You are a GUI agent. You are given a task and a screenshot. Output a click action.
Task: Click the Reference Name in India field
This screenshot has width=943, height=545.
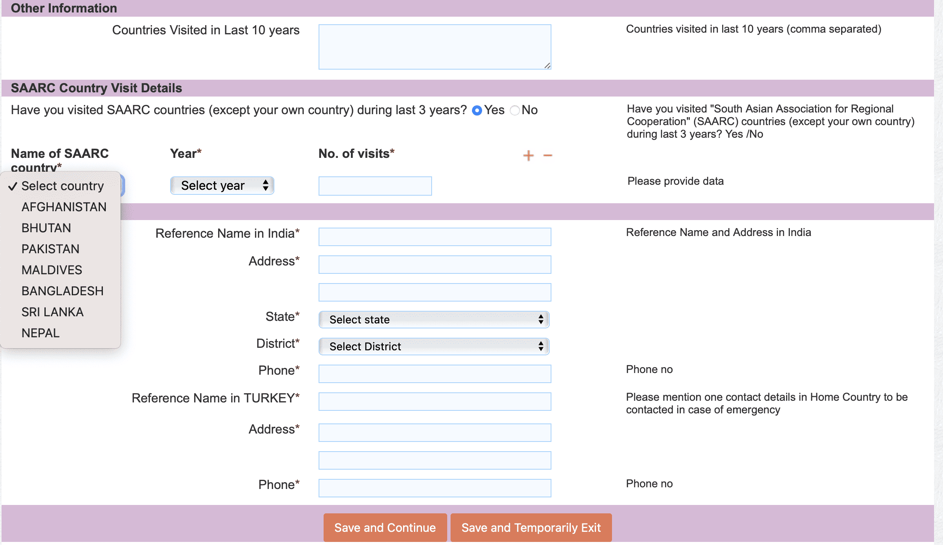coord(435,236)
